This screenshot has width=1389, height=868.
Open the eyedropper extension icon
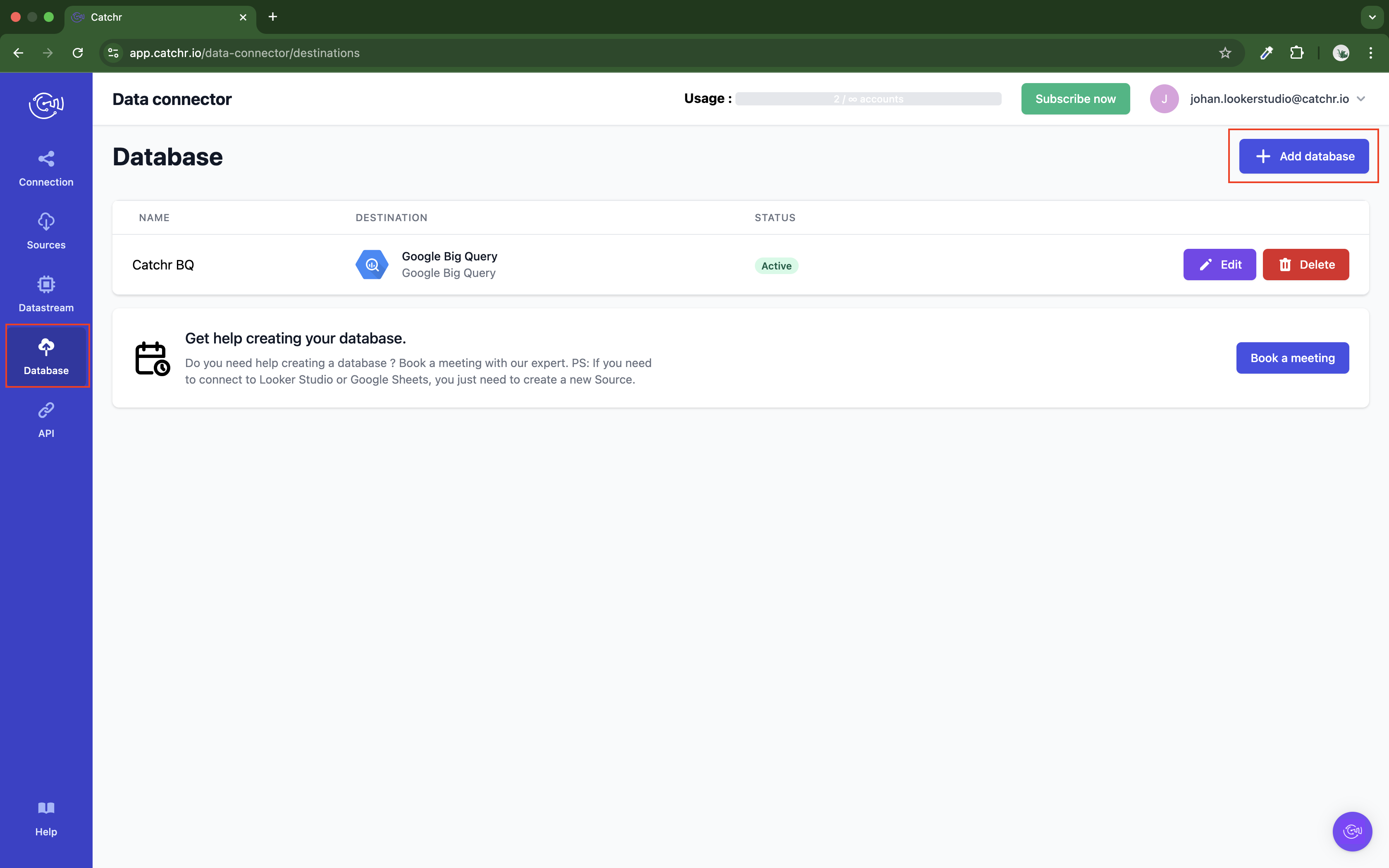[1267, 53]
